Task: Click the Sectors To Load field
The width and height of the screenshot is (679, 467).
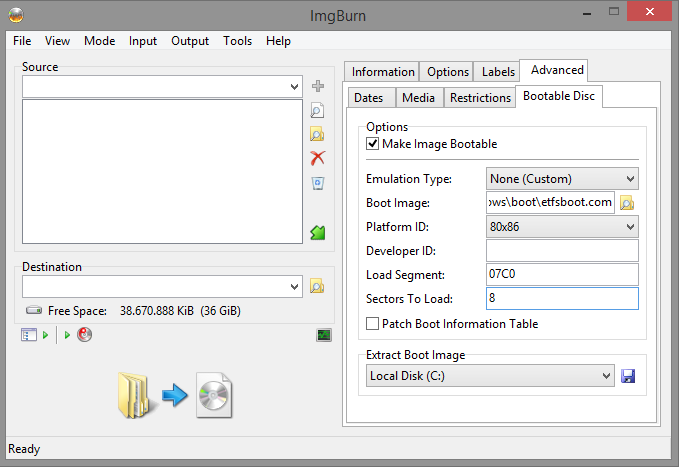Action: (x=562, y=298)
